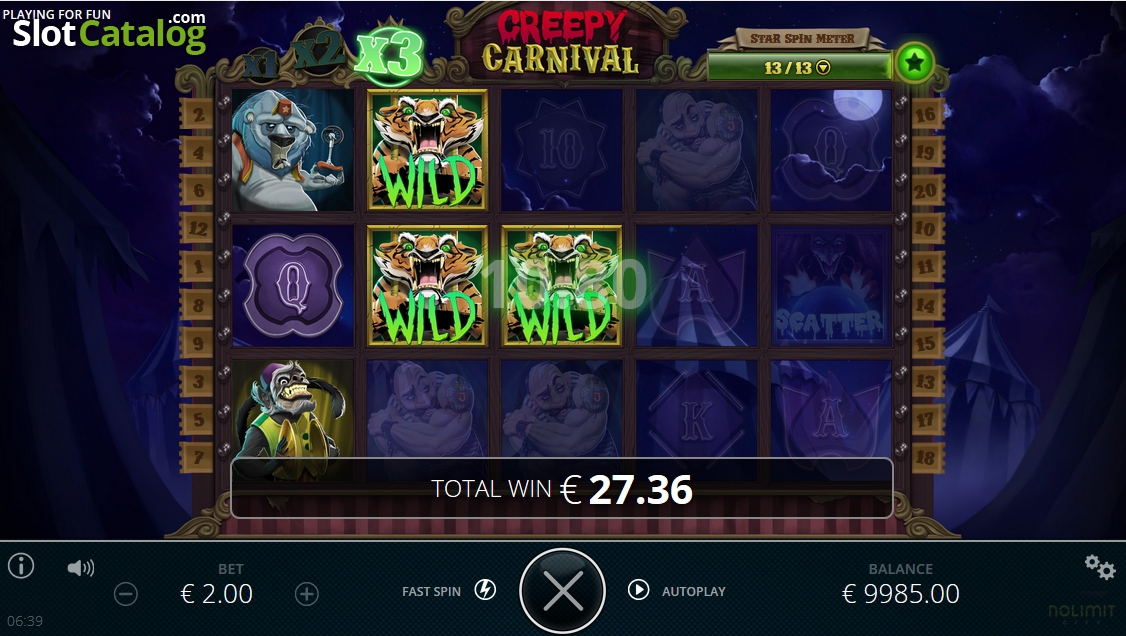
Task: Click payline ticket number 16
Action: (x=925, y=114)
